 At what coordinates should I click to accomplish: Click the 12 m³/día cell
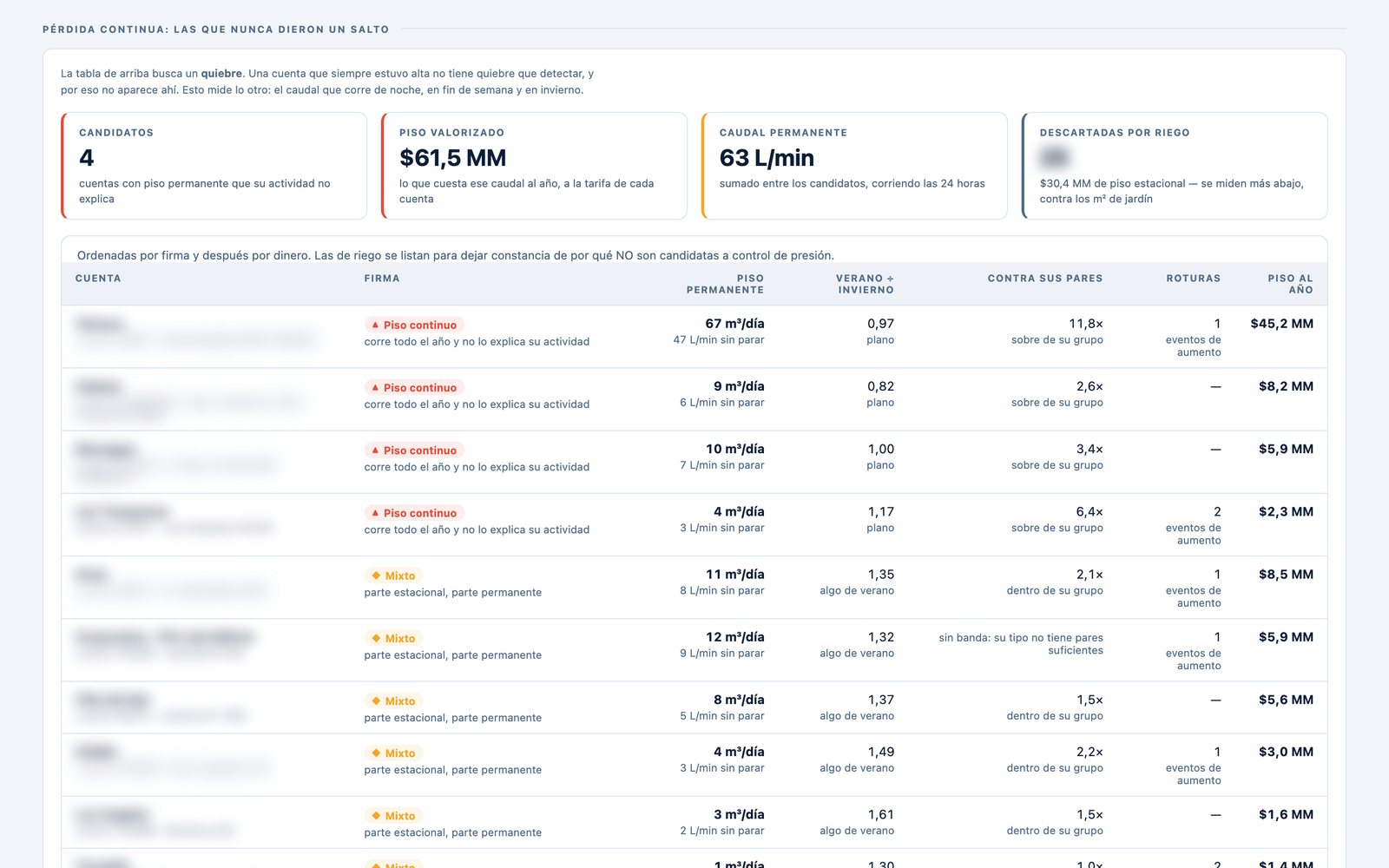click(734, 637)
